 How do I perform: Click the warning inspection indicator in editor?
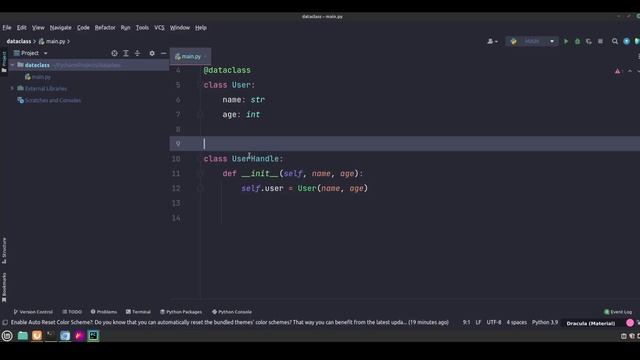point(618,71)
